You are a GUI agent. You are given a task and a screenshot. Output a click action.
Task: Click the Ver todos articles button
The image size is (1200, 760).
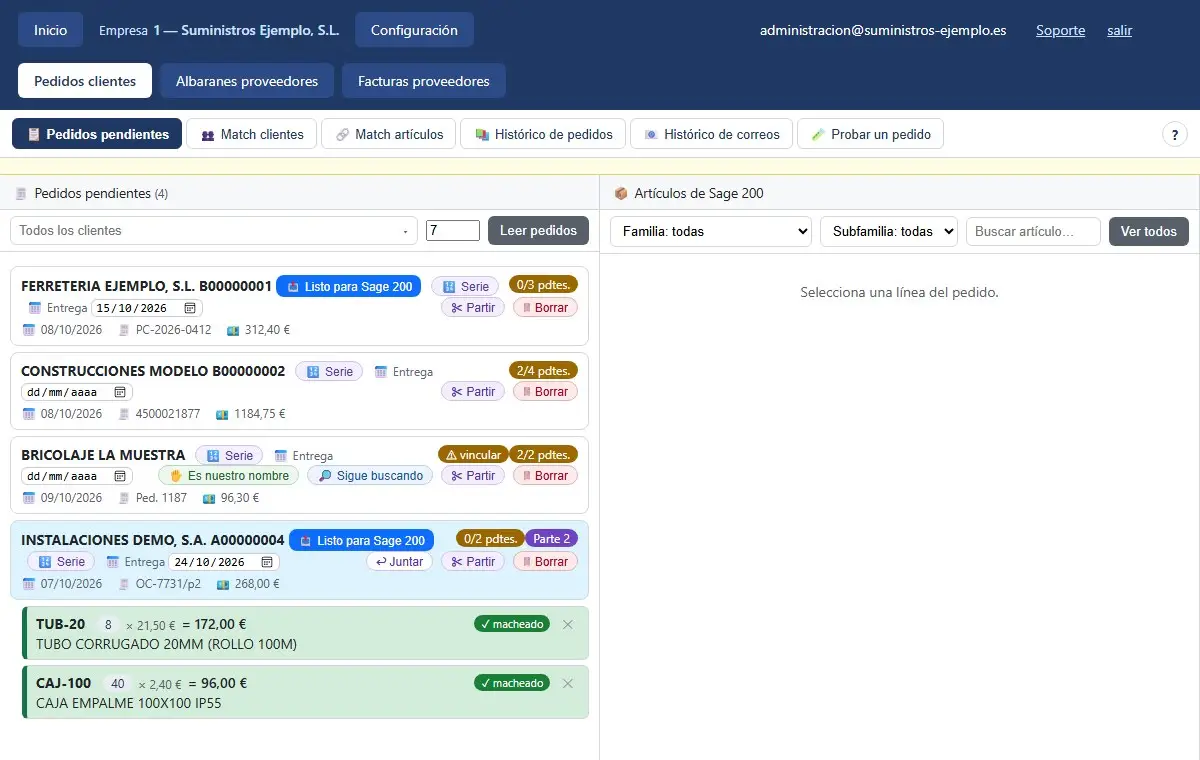coord(1149,231)
